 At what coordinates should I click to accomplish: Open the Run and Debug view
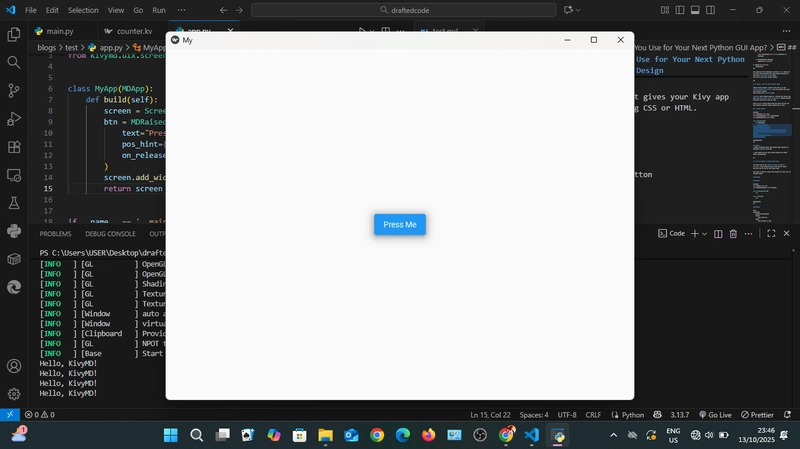coord(14,118)
